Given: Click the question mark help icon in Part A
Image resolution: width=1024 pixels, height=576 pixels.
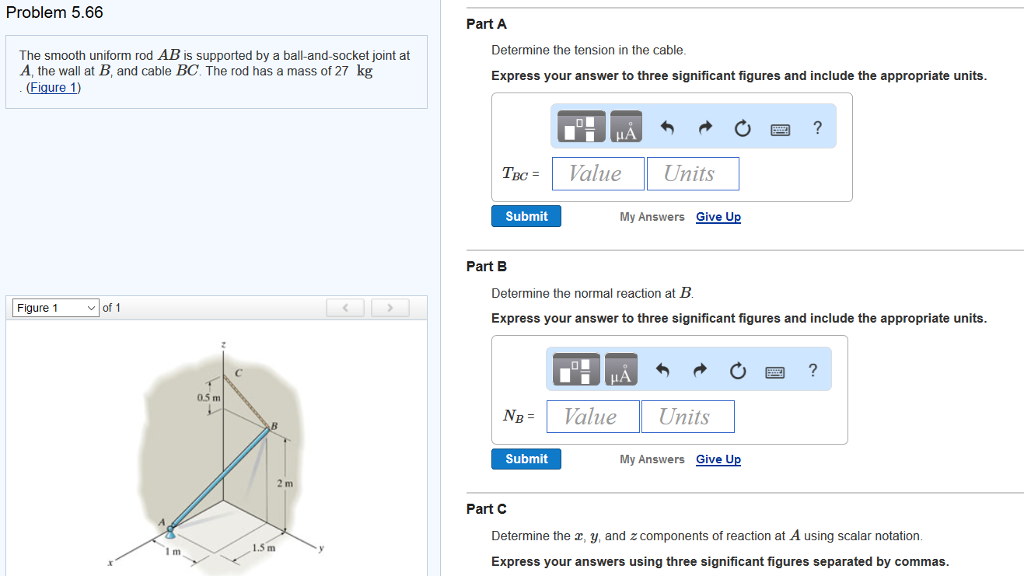Looking at the screenshot, I should point(817,127).
